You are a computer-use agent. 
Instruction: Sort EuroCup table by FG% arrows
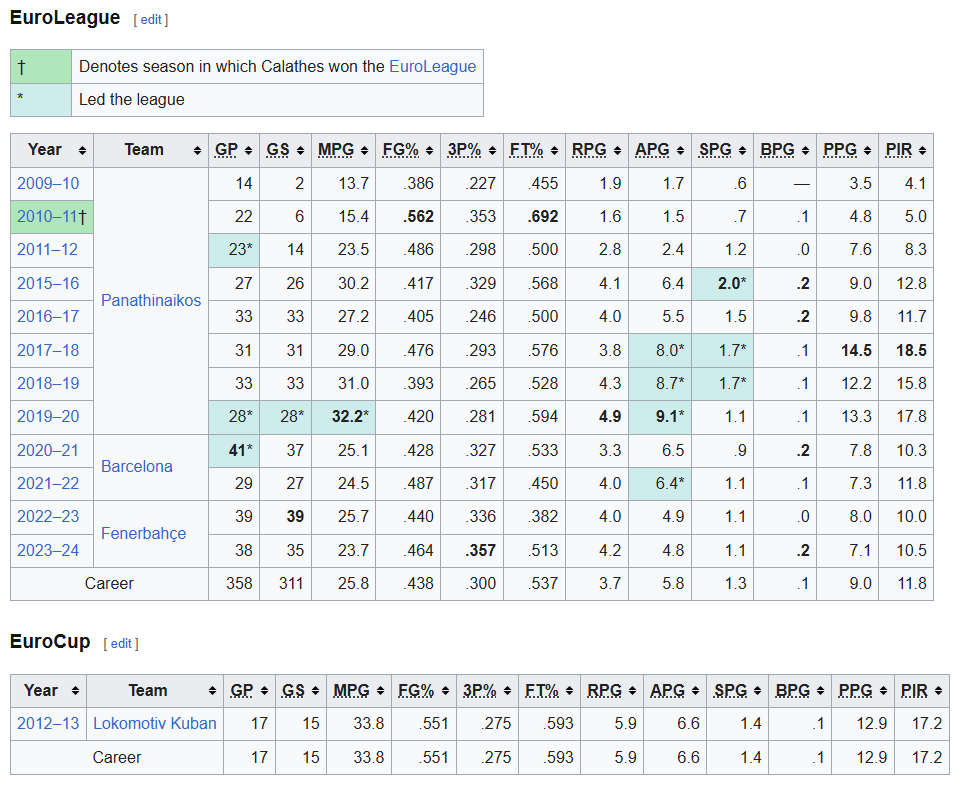pyautogui.click(x=445, y=691)
